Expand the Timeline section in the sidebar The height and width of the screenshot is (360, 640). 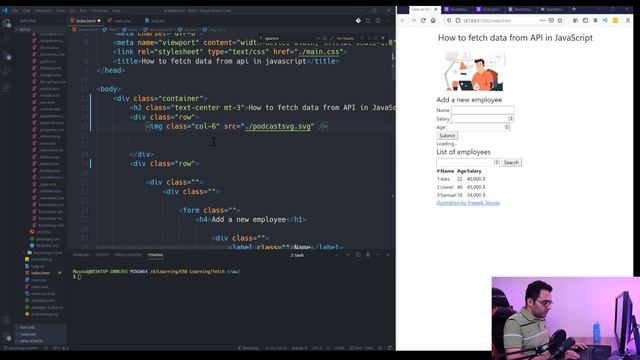pyautogui.click(x=41, y=334)
